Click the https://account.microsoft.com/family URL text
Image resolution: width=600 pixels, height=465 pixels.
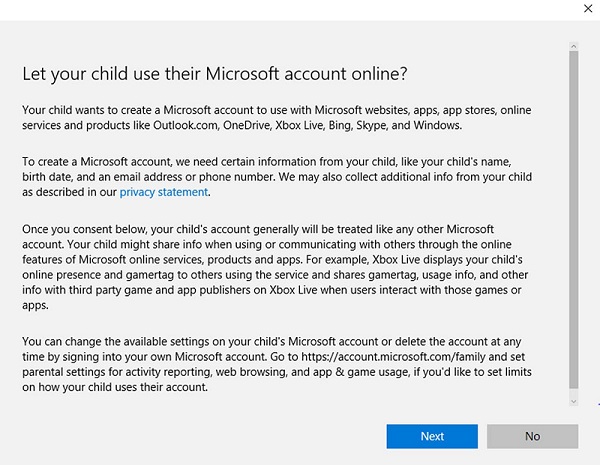tap(393, 357)
